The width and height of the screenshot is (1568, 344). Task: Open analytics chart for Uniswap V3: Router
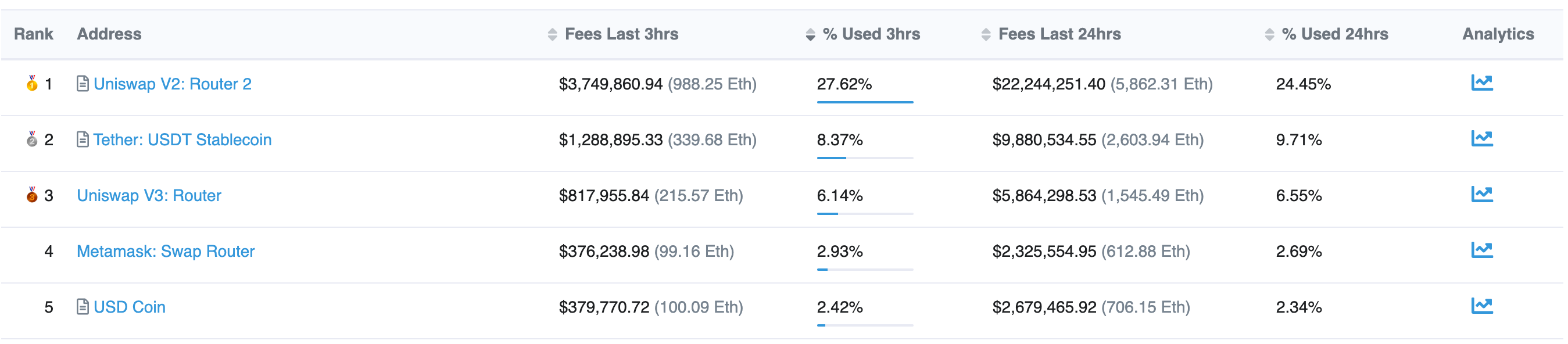pos(1481,195)
